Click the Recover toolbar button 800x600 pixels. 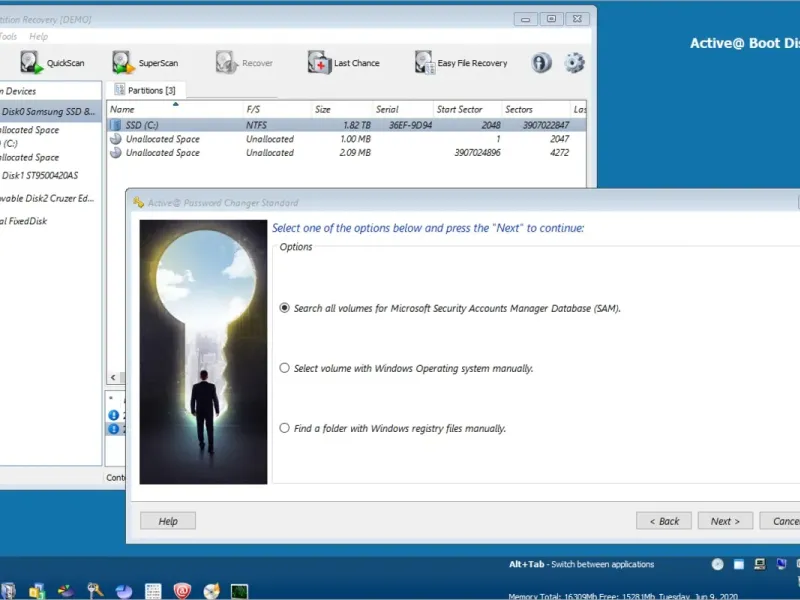[244, 63]
